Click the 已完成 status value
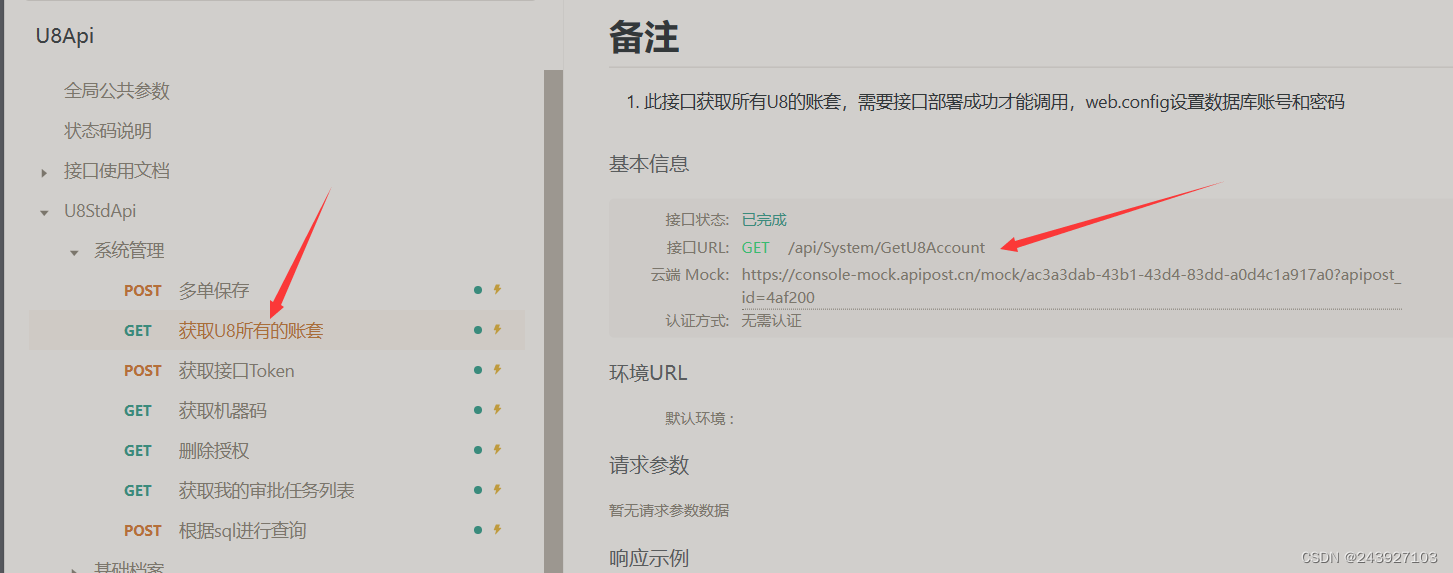This screenshot has height=573, width=1453. 764,220
